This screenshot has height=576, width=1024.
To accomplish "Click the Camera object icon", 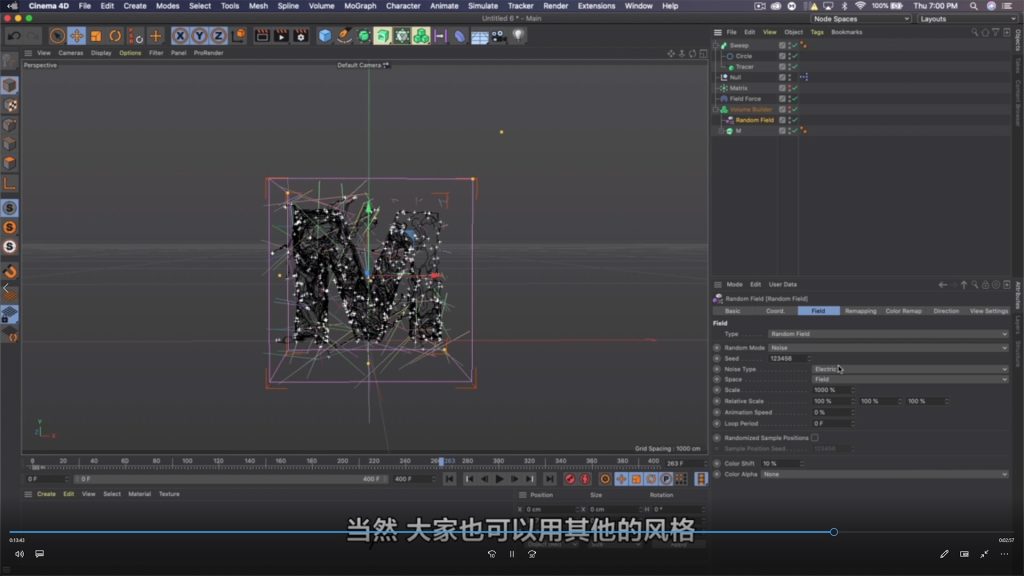I will tap(498, 36).
